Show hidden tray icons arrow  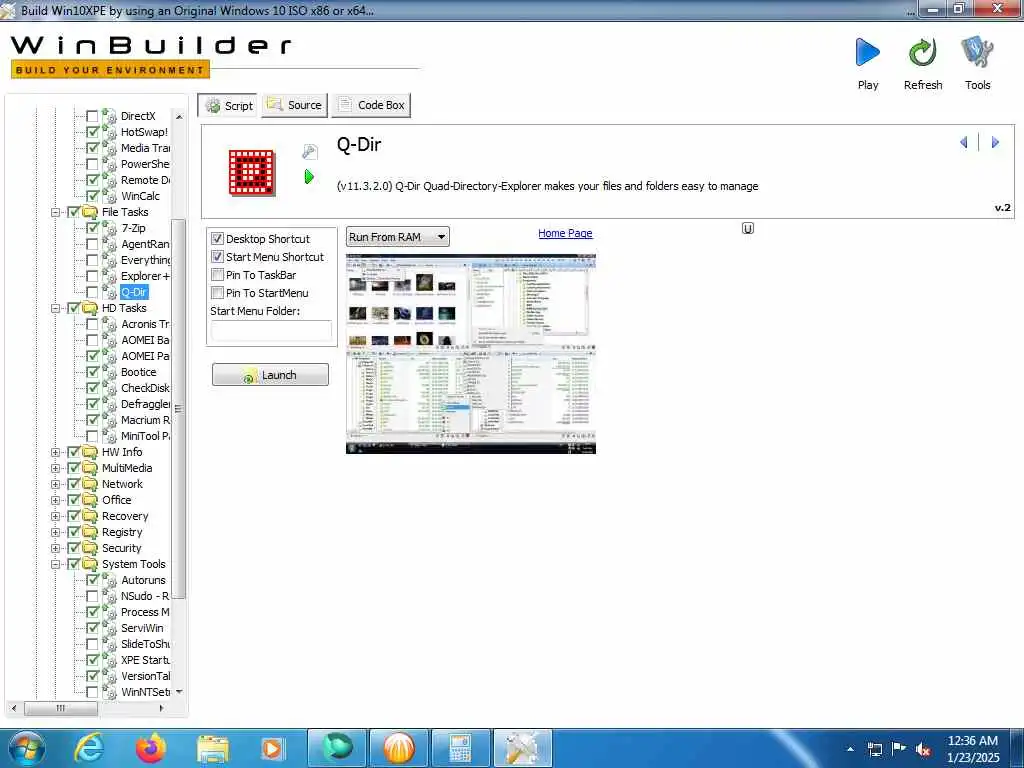click(x=850, y=749)
